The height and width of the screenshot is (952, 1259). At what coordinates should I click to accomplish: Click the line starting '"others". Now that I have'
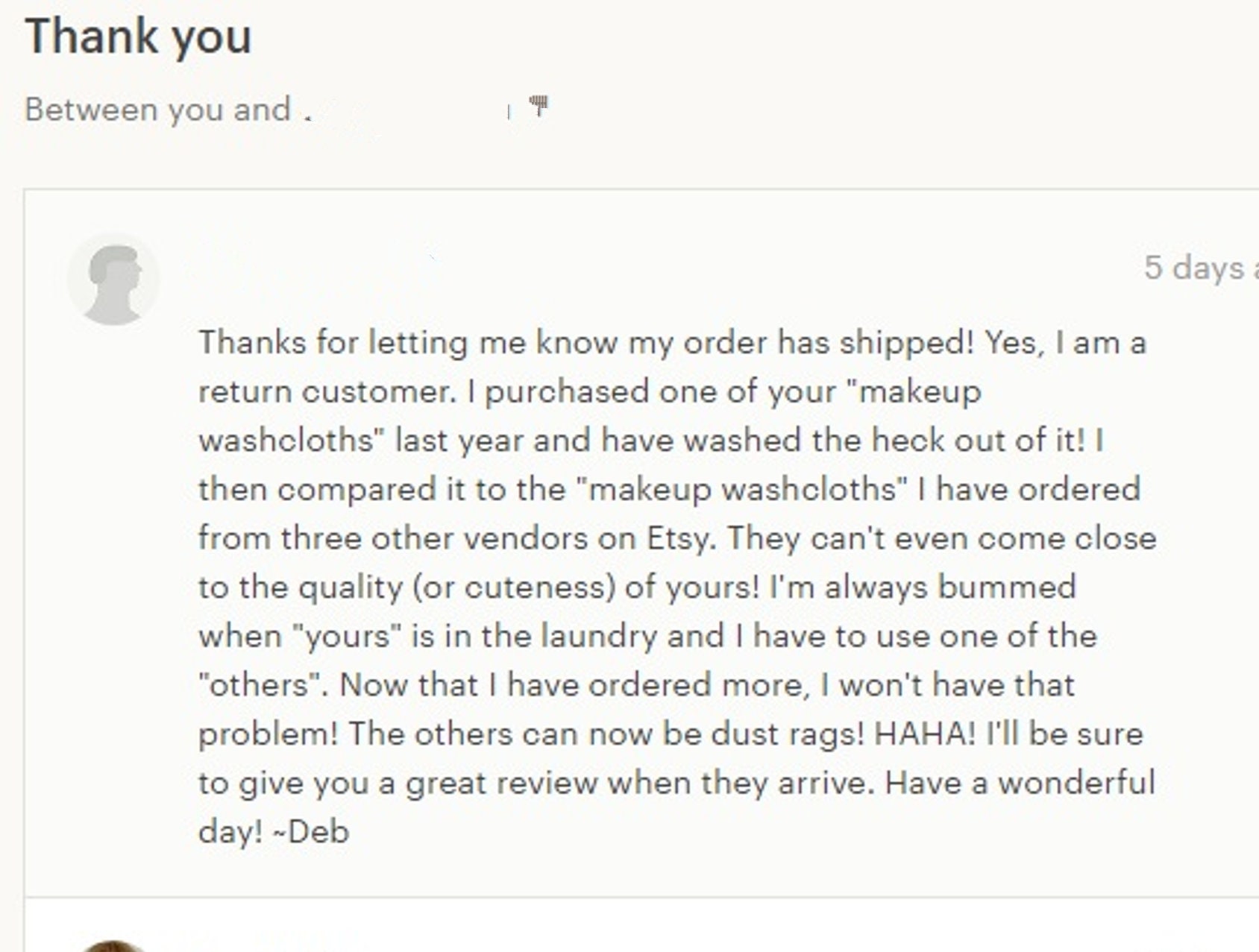[x=637, y=685]
